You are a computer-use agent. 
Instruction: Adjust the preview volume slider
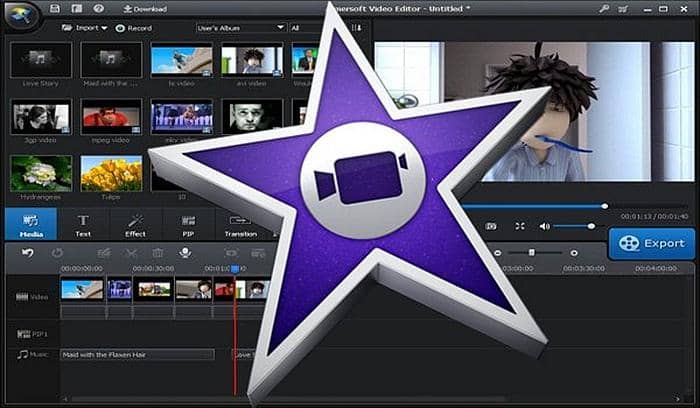[576, 226]
